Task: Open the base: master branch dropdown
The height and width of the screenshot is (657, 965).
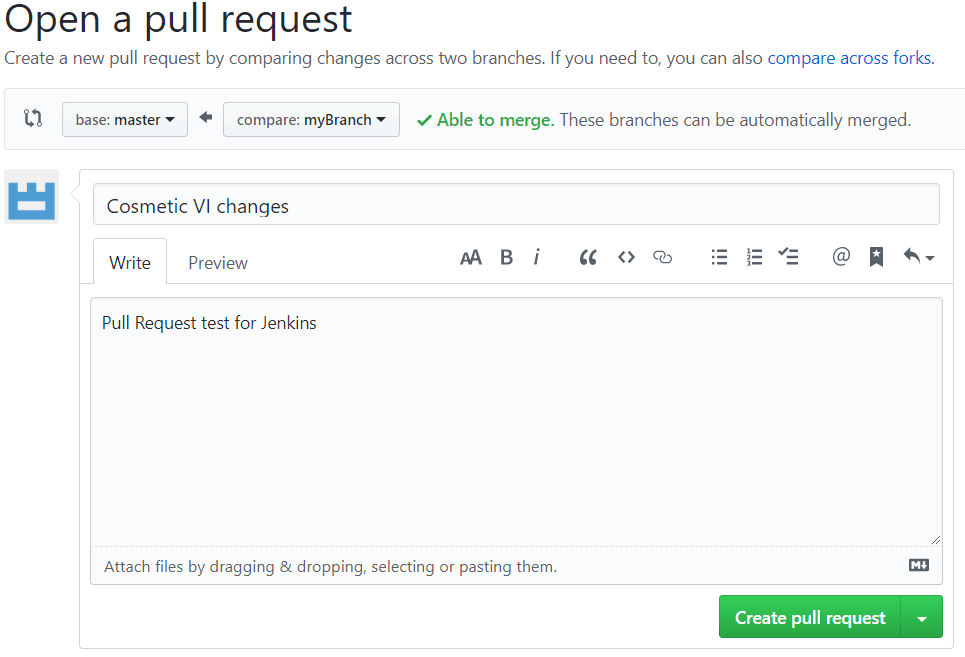Action: pos(125,120)
